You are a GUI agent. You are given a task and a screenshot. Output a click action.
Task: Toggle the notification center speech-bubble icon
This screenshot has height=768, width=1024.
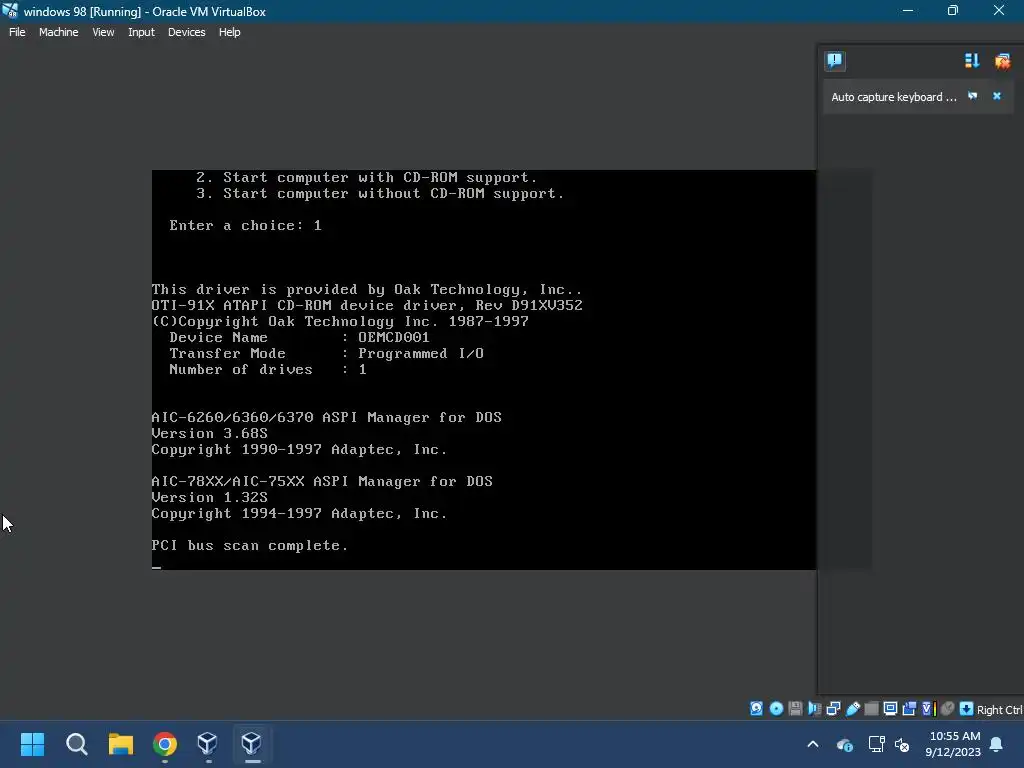tap(835, 61)
